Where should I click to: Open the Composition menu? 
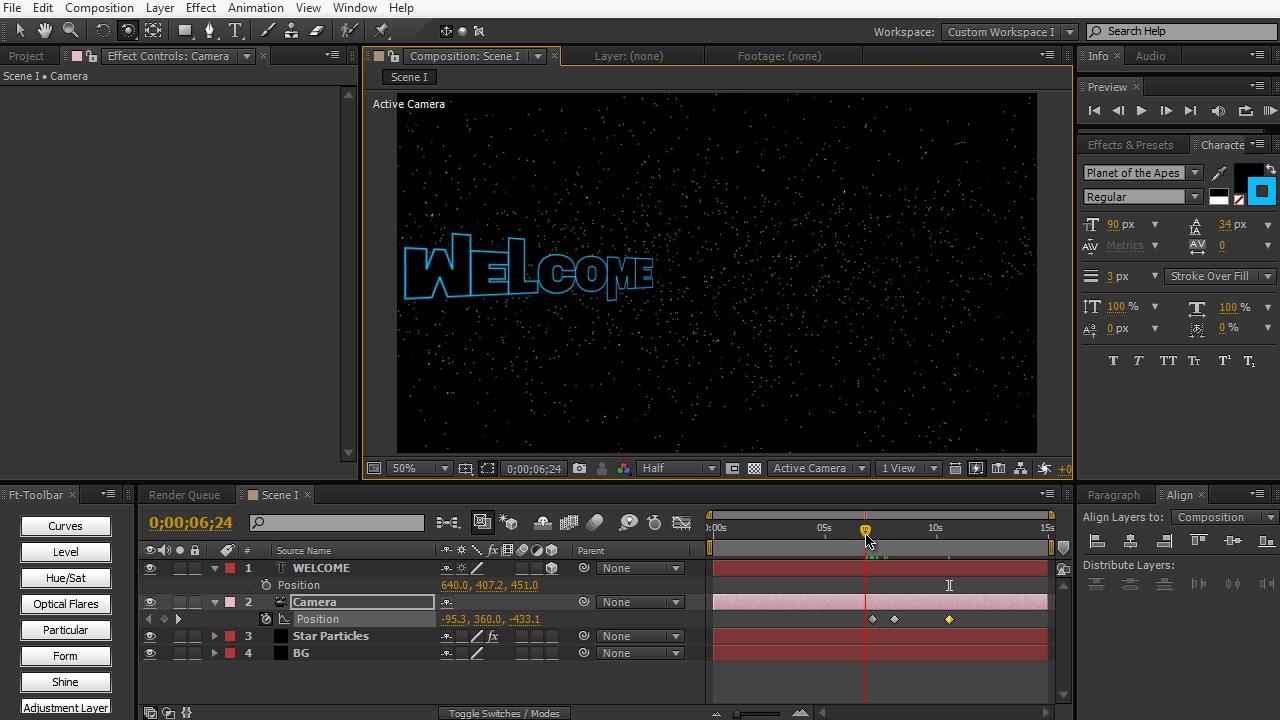click(99, 8)
